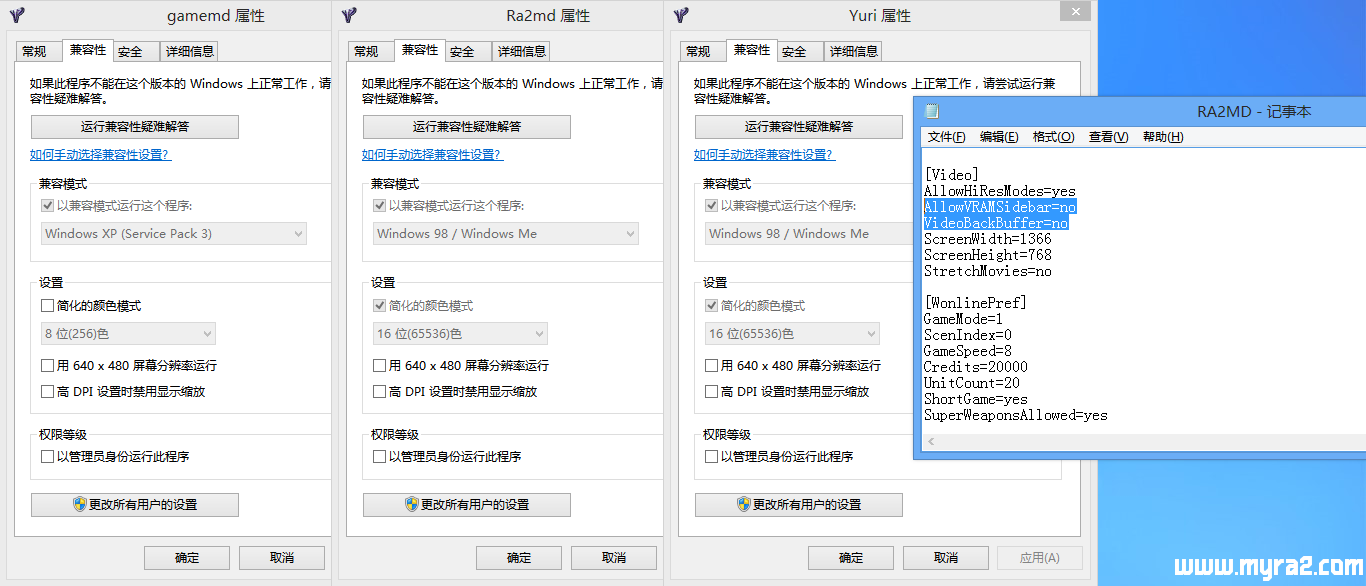The width and height of the screenshot is (1366, 586).
Task: Click the gamemd properties window title icon
Action: coord(17,15)
